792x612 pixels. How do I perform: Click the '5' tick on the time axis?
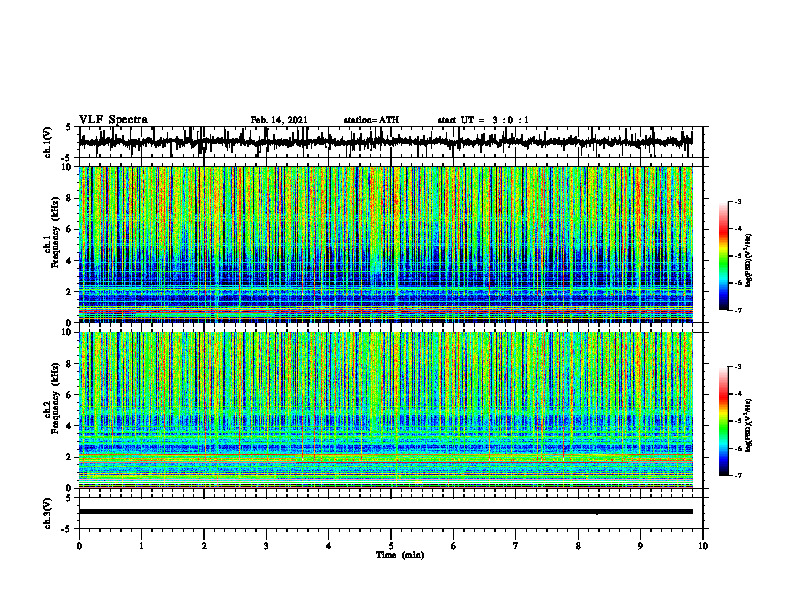point(391,546)
